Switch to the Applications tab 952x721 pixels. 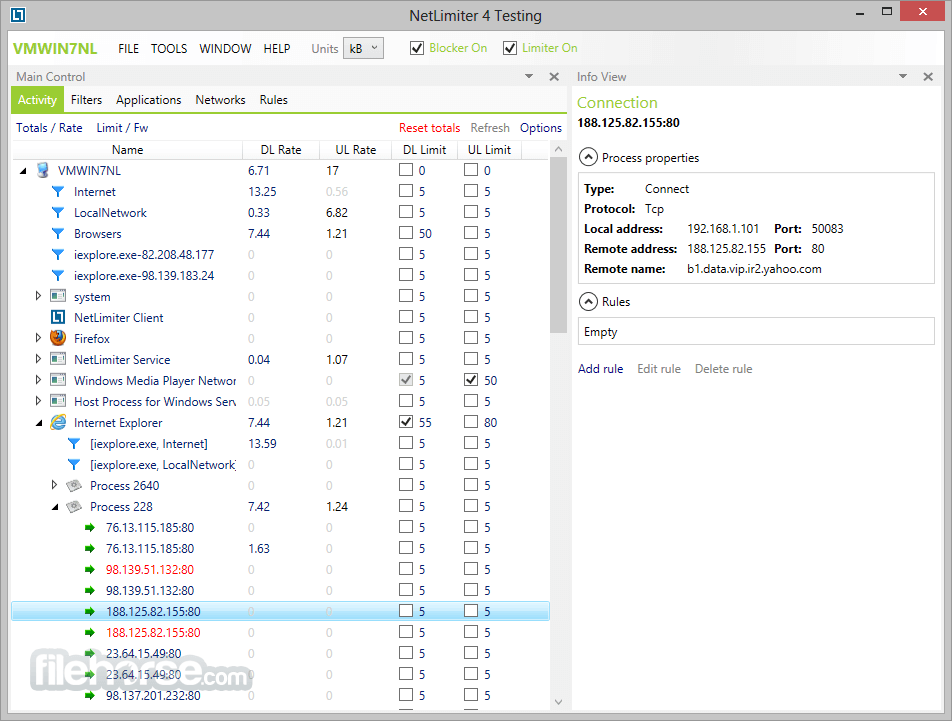pyautogui.click(x=149, y=100)
